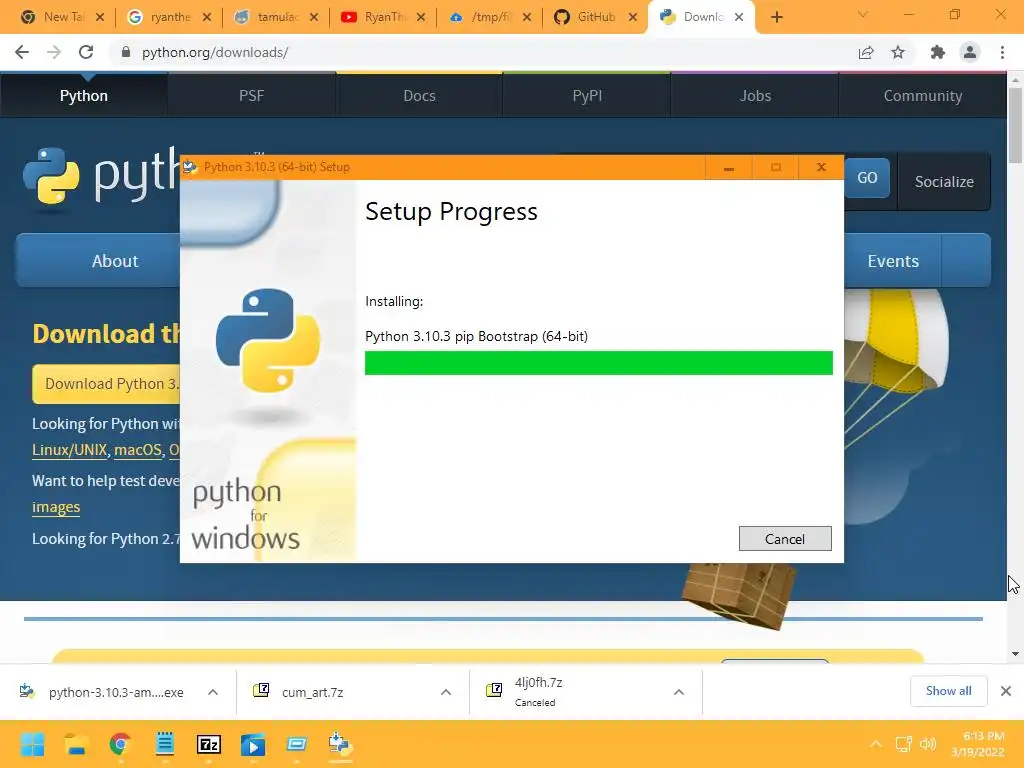Close the GitHub tab
This screenshot has height=768, width=1024.
point(633,17)
